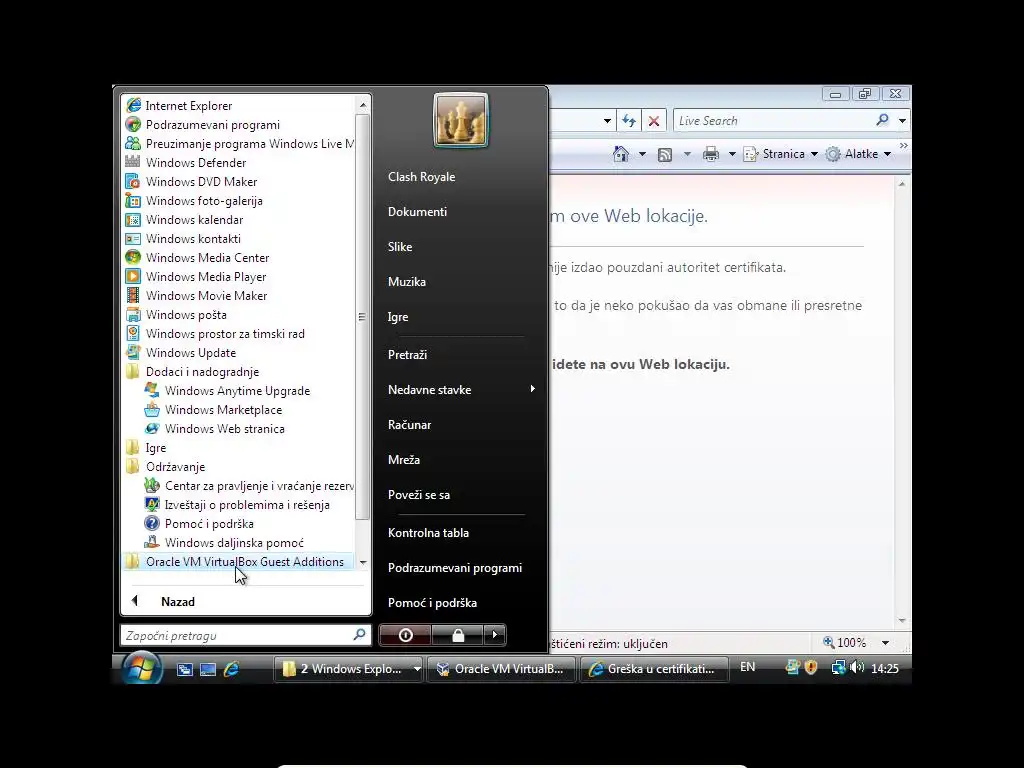Click the RSS feeds icon in IE toolbar
Image resolution: width=1024 pixels, height=768 pixels.
tap(665, 155)
